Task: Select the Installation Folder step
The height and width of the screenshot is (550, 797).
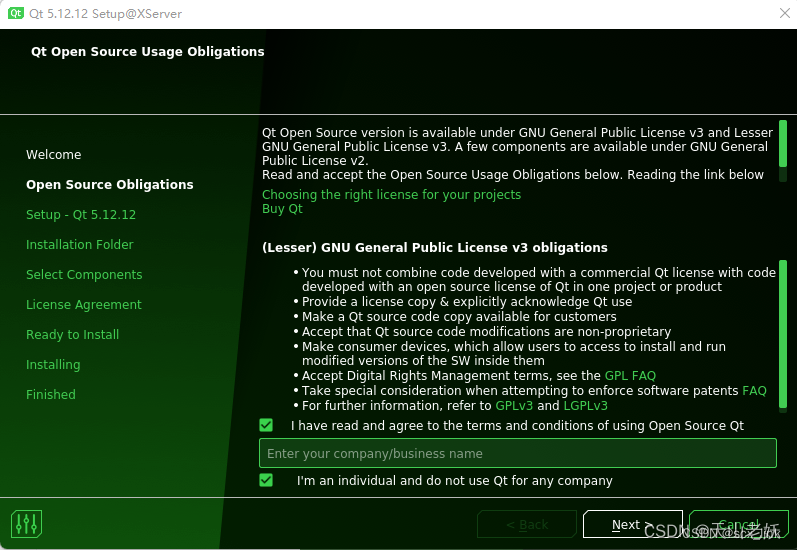Action: coord(79,245)
